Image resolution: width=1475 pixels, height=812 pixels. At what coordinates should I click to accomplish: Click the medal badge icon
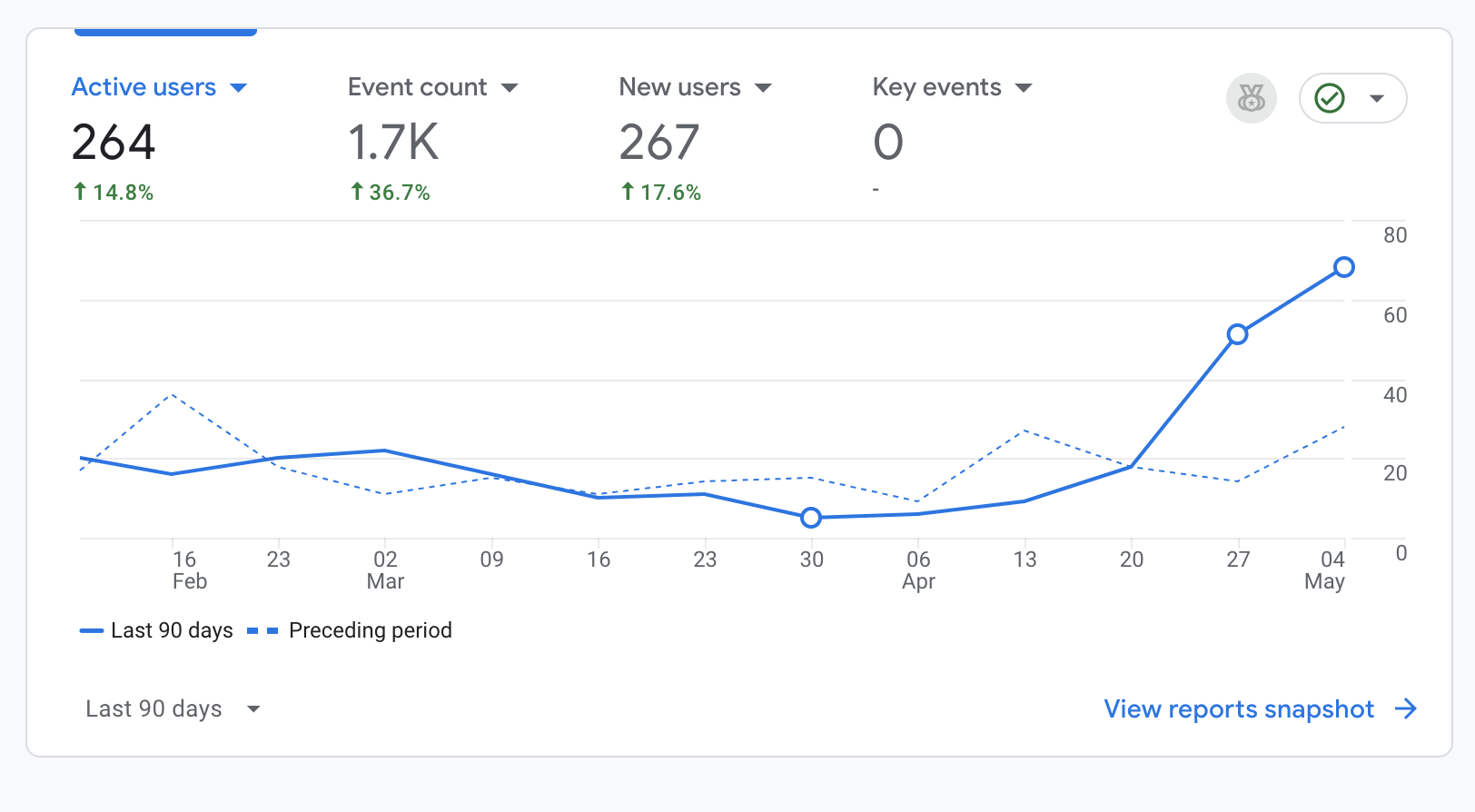click(1251, 98)
